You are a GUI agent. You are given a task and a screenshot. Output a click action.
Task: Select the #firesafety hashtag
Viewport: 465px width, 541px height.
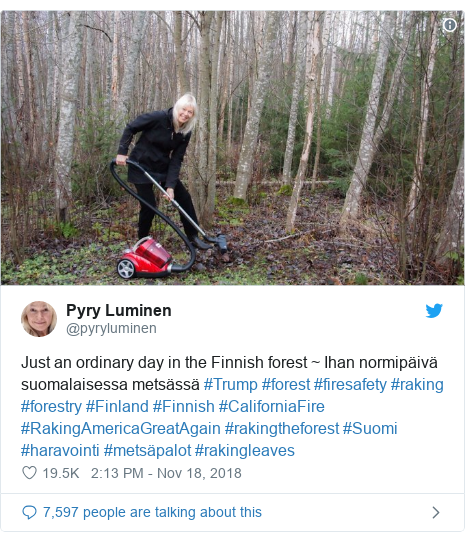[x=350, y=384]
